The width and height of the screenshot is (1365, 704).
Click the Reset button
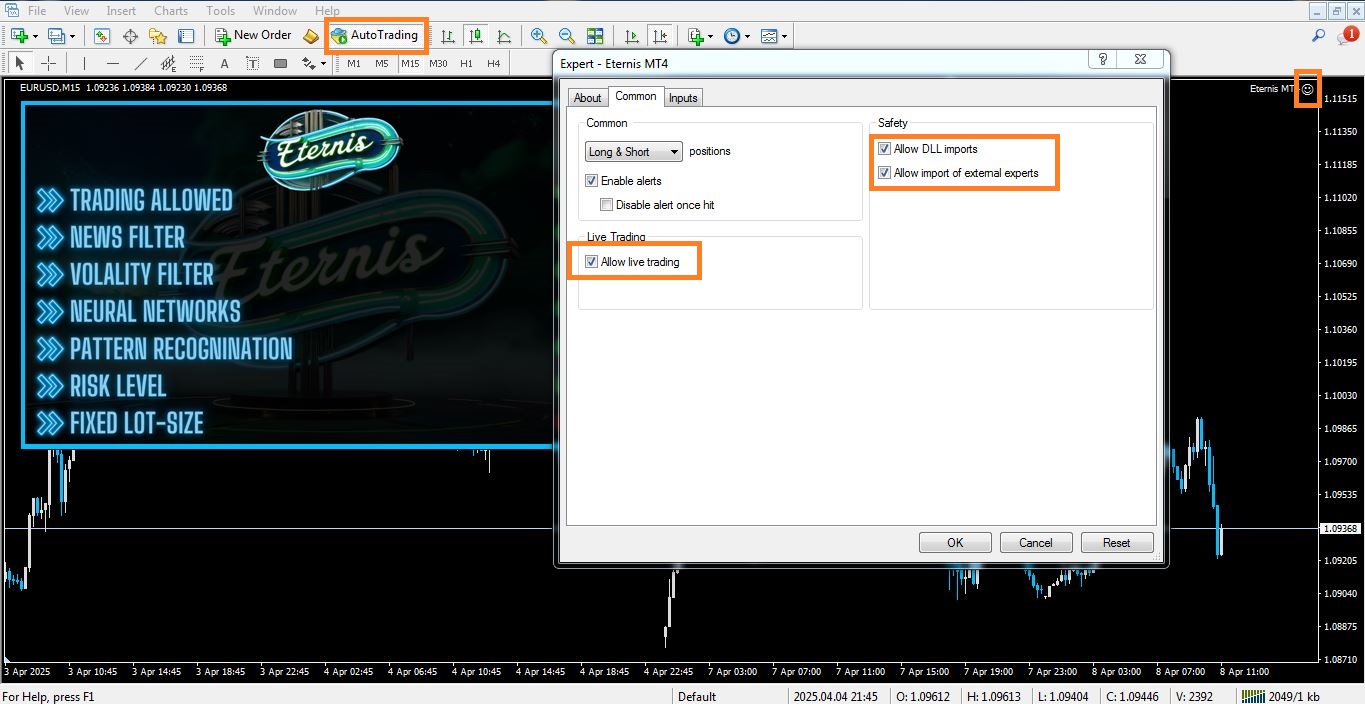coord(1116,543)
